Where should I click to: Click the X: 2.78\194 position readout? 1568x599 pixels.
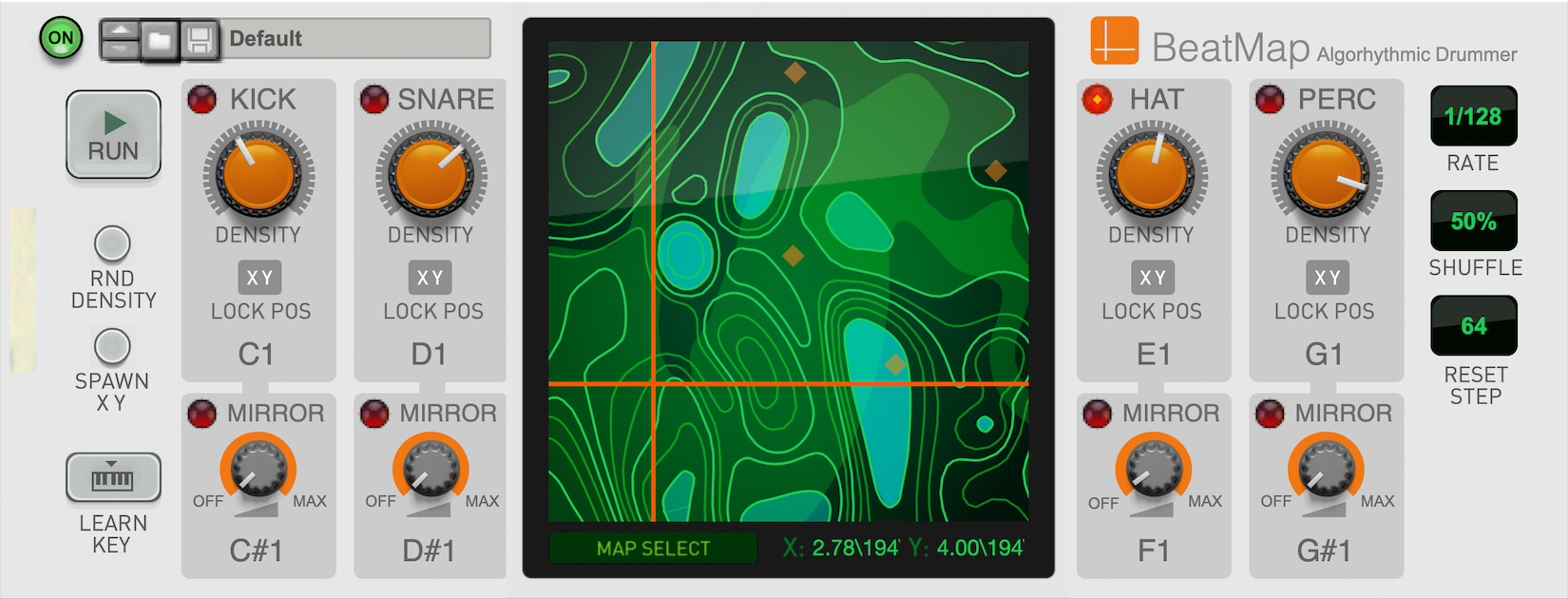pyautogui.click(x=841, y=549)
